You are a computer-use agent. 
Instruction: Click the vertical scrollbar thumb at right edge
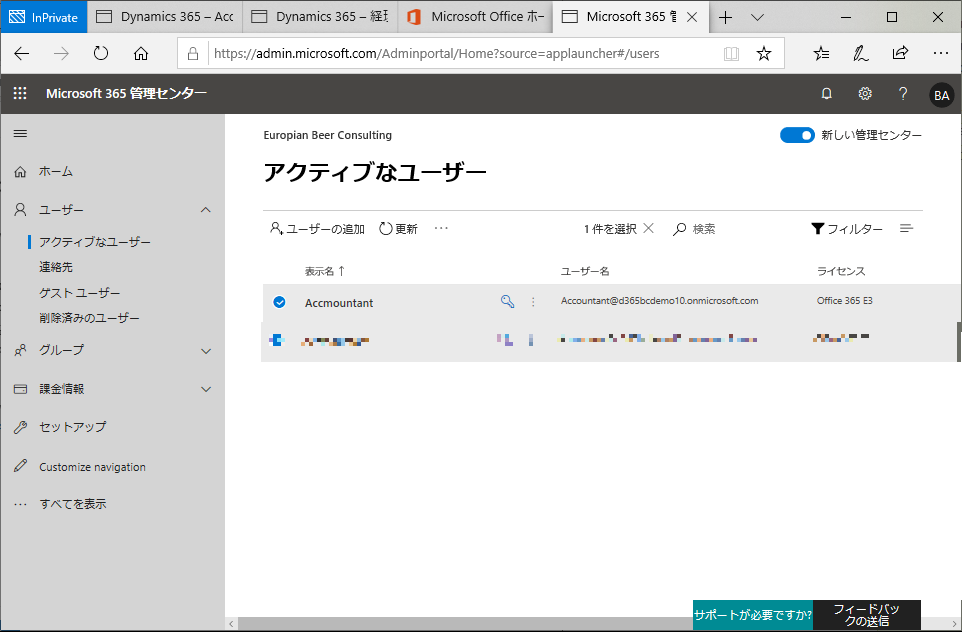(958, 341)
